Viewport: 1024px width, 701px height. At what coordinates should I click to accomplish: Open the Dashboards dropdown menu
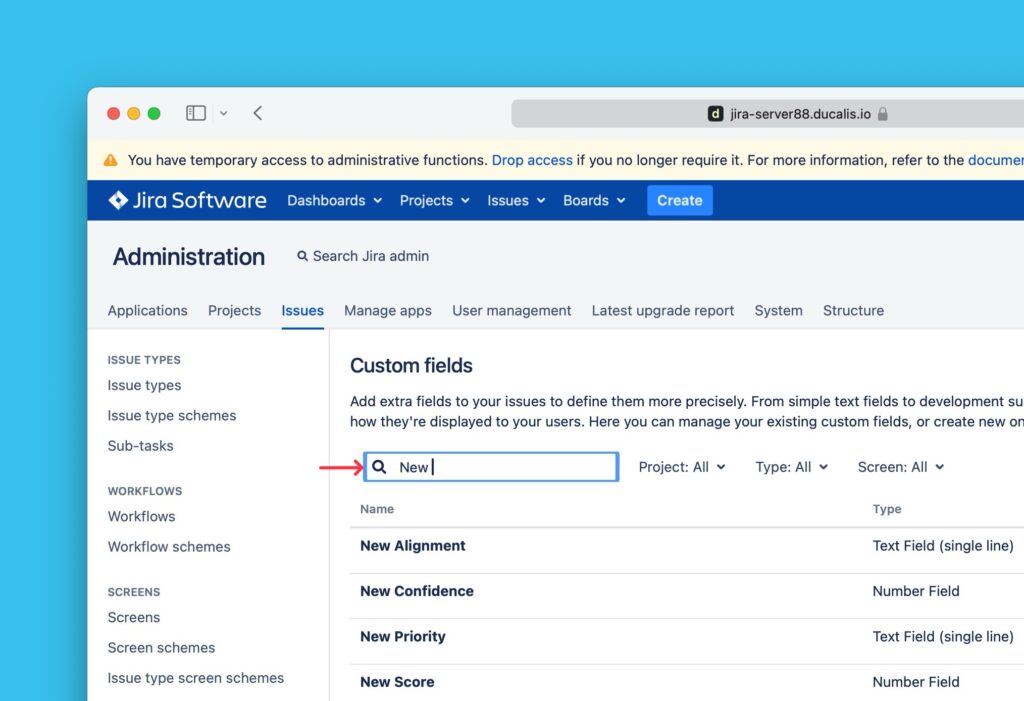pyautogui.click(x=334, y=200)
